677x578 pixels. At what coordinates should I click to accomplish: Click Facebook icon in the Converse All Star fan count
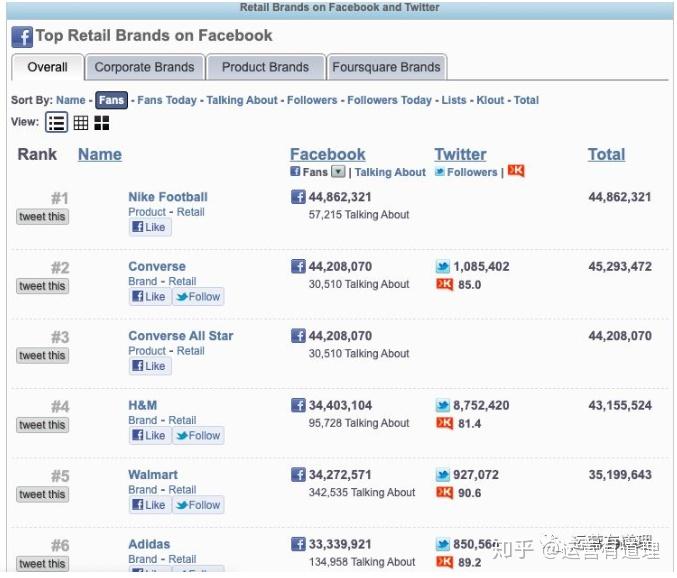click(298, 336)
